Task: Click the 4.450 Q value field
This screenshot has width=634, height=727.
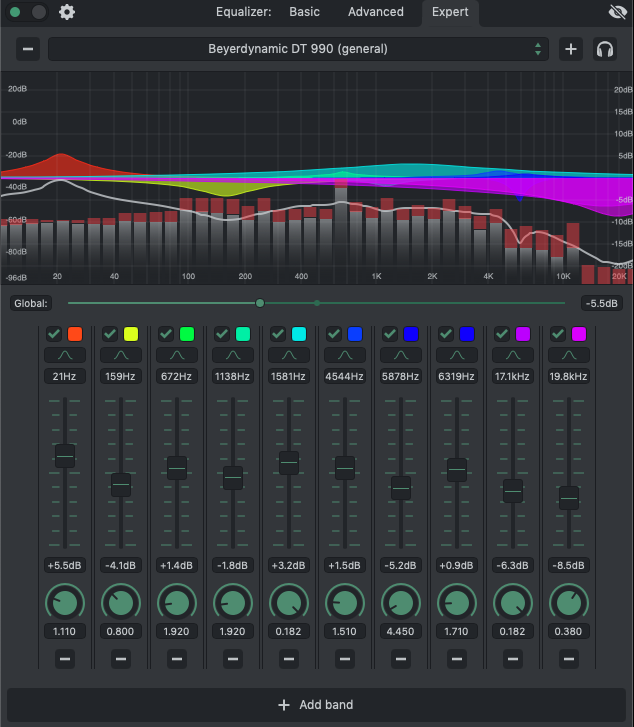Action: 401,631
